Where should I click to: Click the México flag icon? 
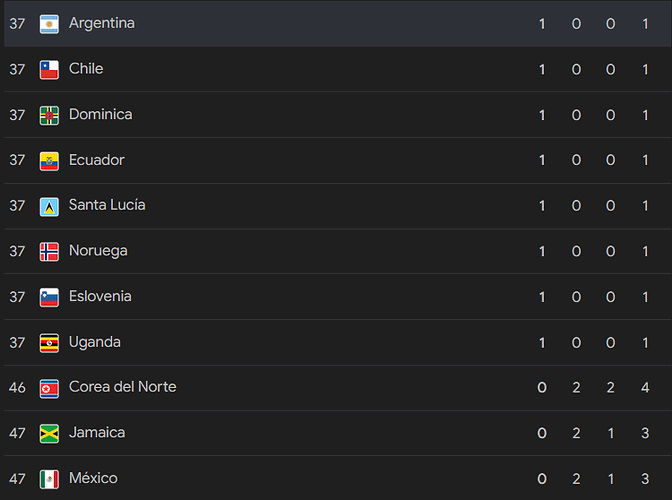pyautogui.click(x=49, y=479)
